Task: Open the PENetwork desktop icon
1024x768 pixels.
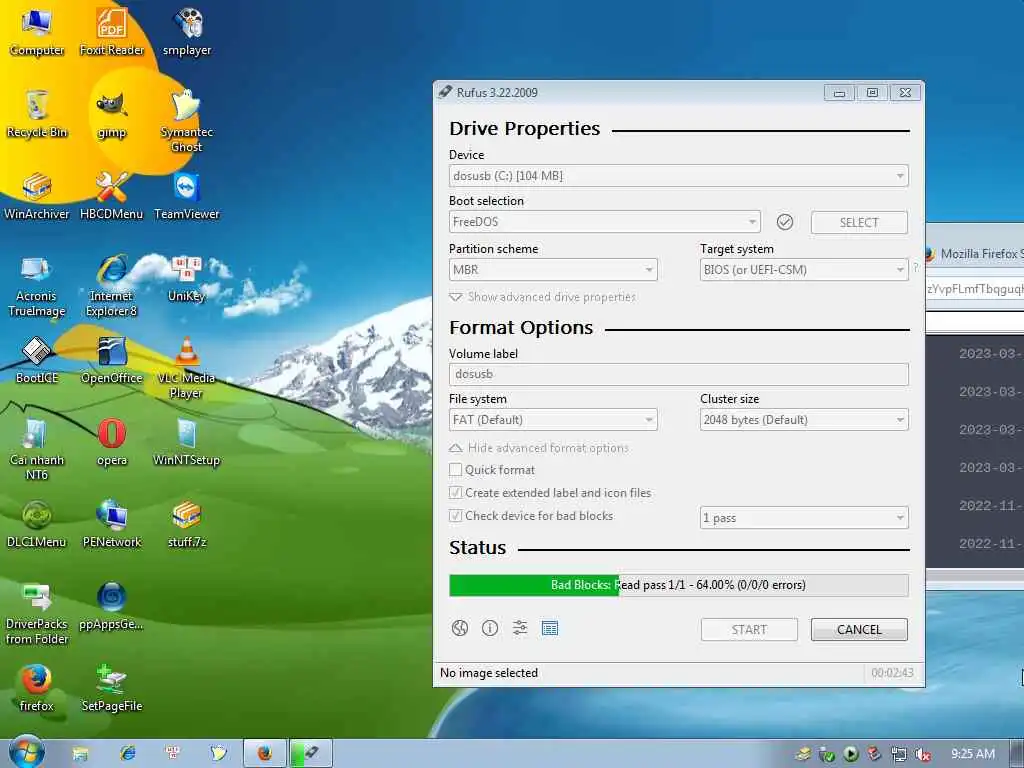Action: (x=112, y=524)
